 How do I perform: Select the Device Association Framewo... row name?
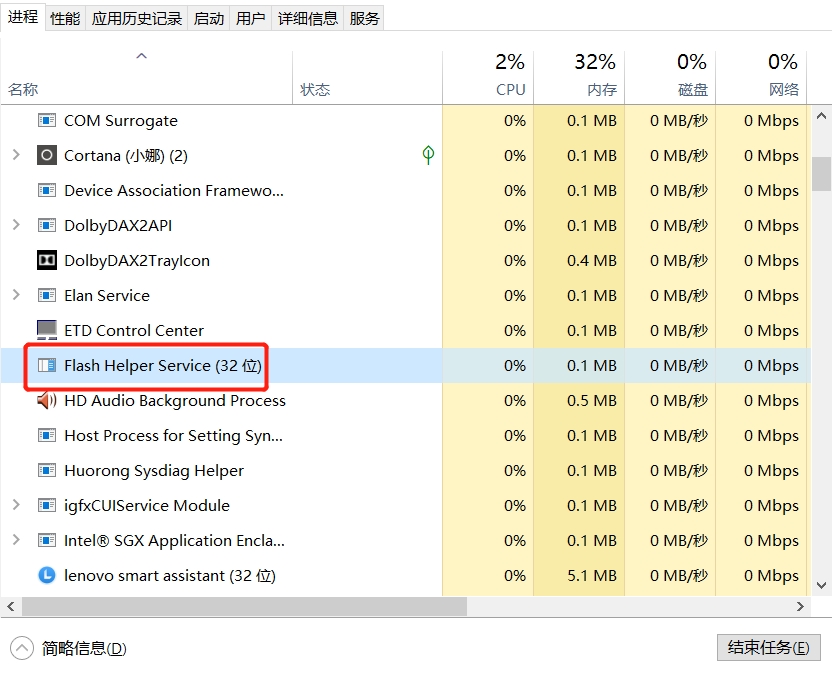point(174,190)
